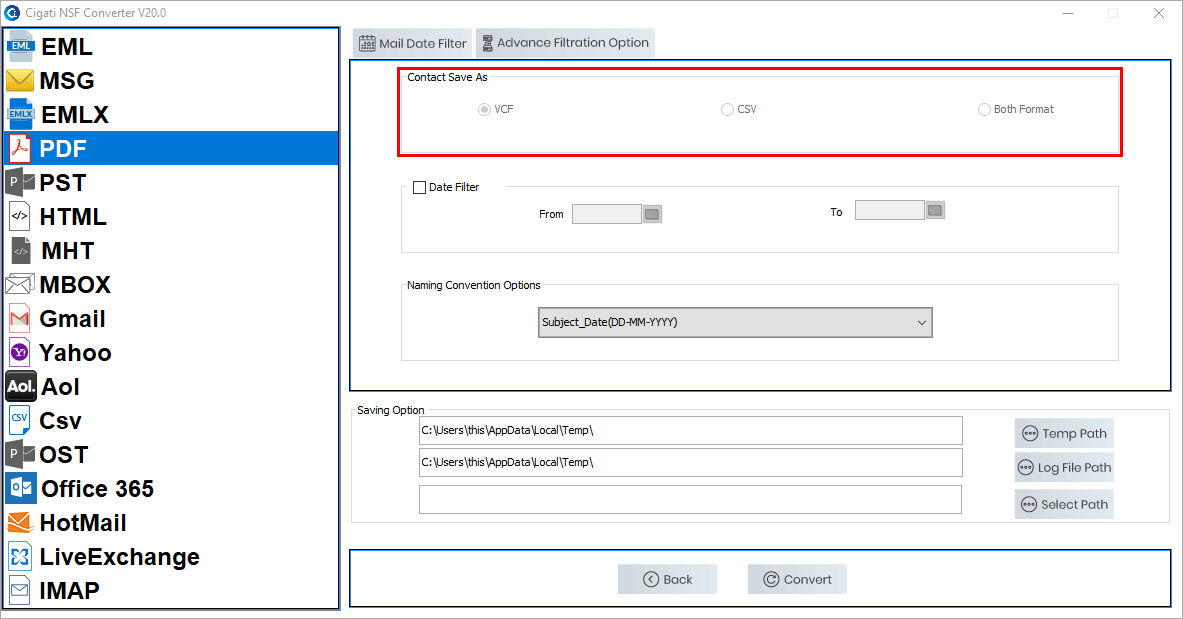Image resolution: width=1183 pixels, height=619 pixels.
Task: Click the PDF Acrobat icon
Action: [x=20, y=148]
